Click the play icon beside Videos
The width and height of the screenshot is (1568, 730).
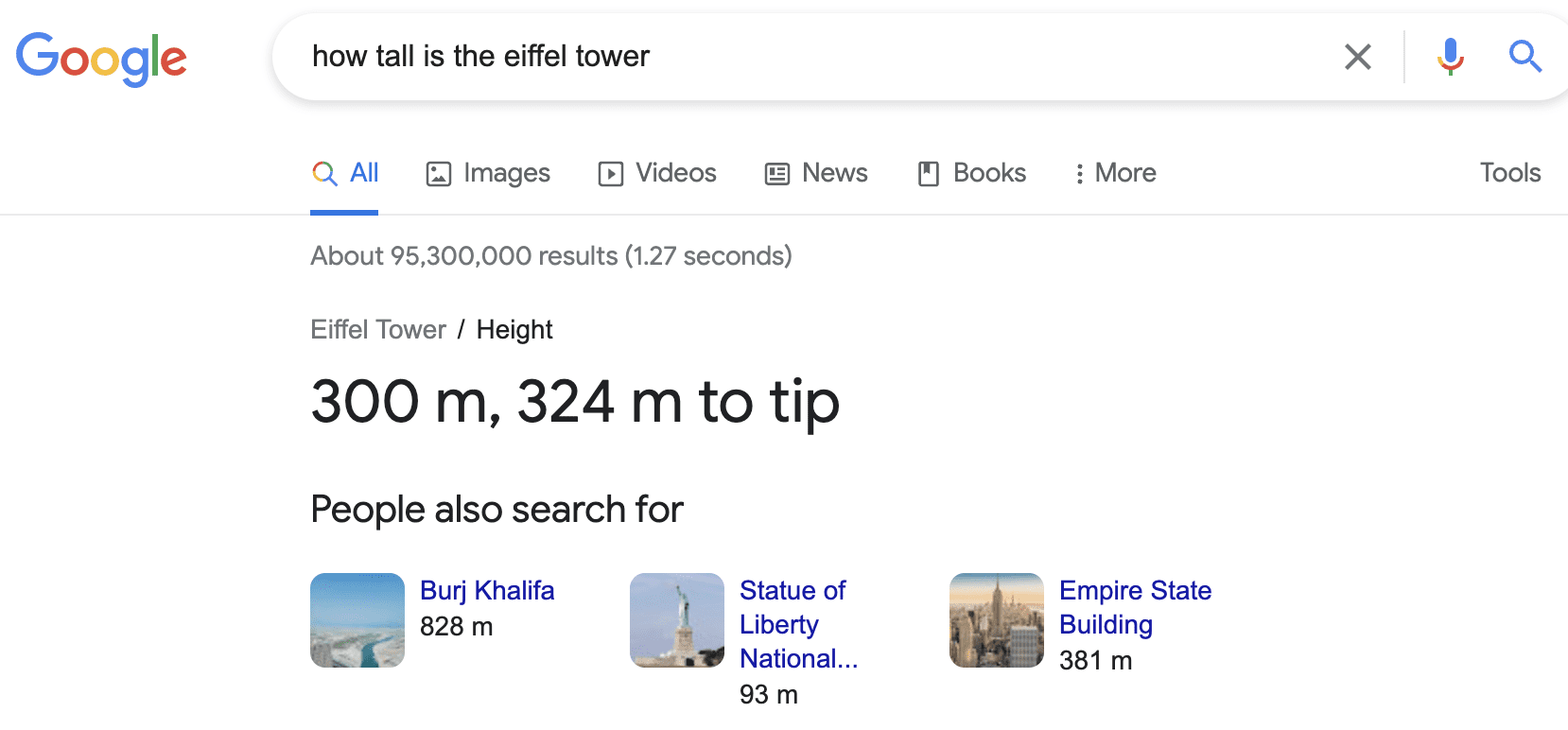611,173
